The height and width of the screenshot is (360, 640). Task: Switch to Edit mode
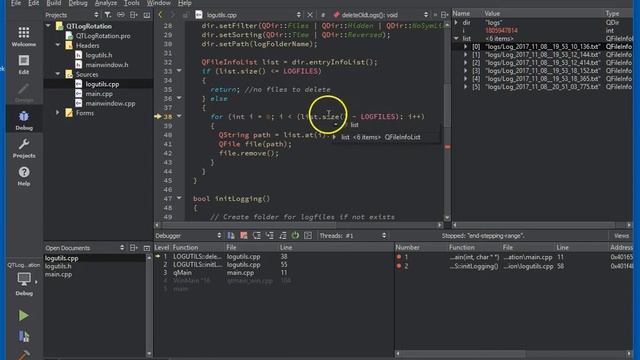[24, 64]
